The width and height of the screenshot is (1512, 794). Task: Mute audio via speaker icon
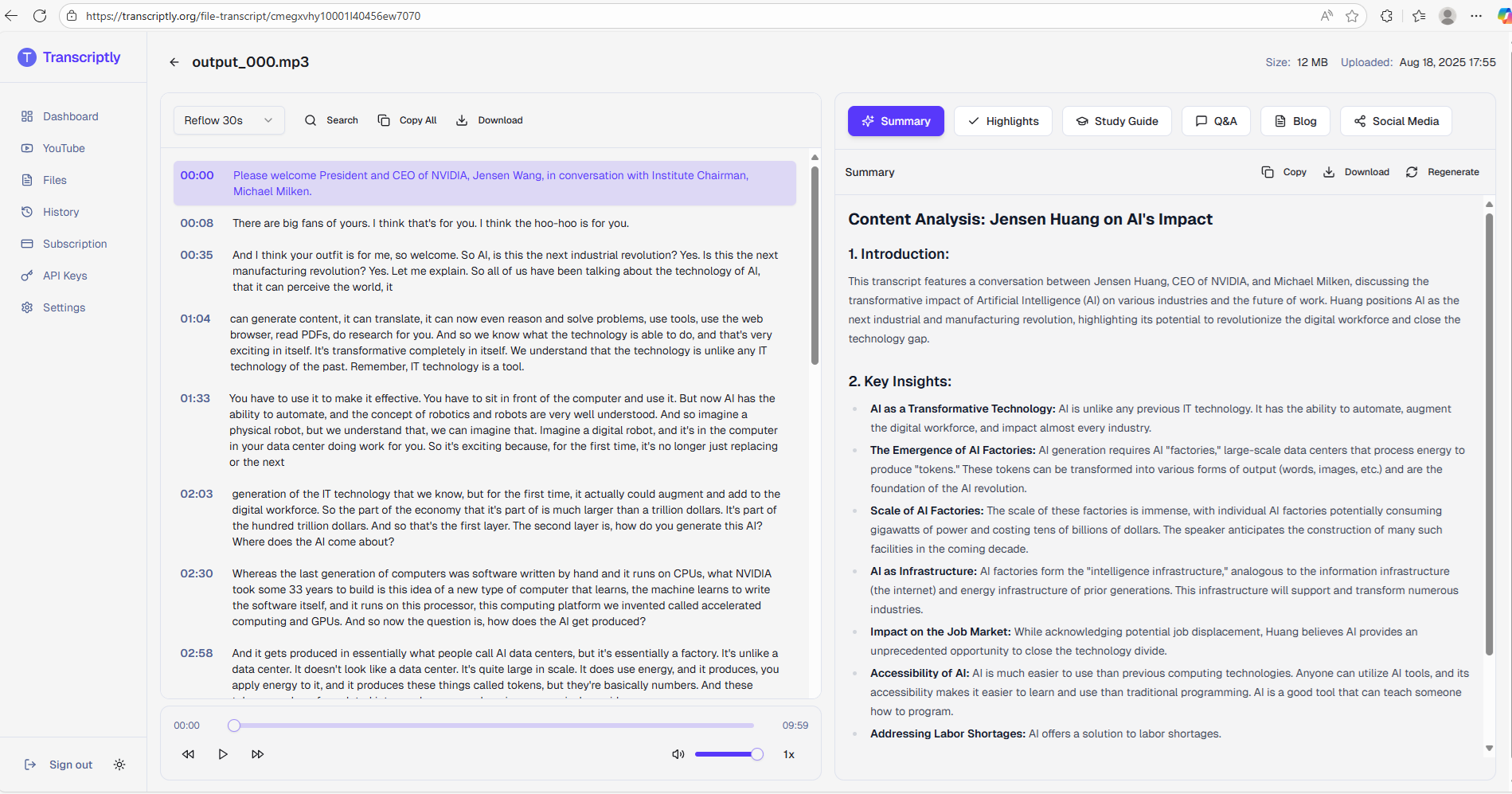[678, 754]
